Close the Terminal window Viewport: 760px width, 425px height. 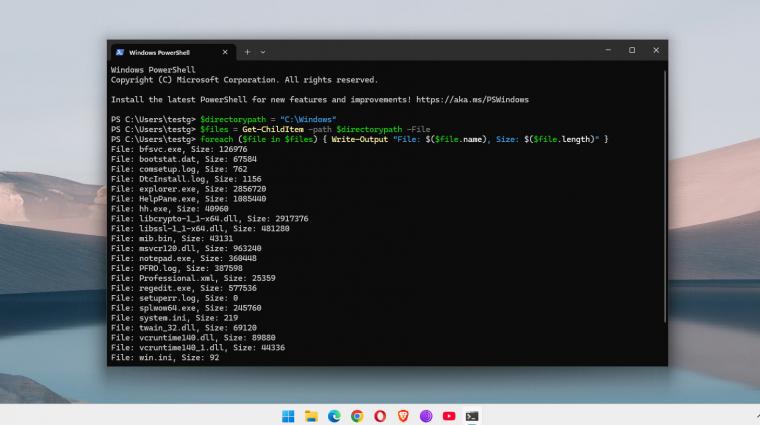656,50
